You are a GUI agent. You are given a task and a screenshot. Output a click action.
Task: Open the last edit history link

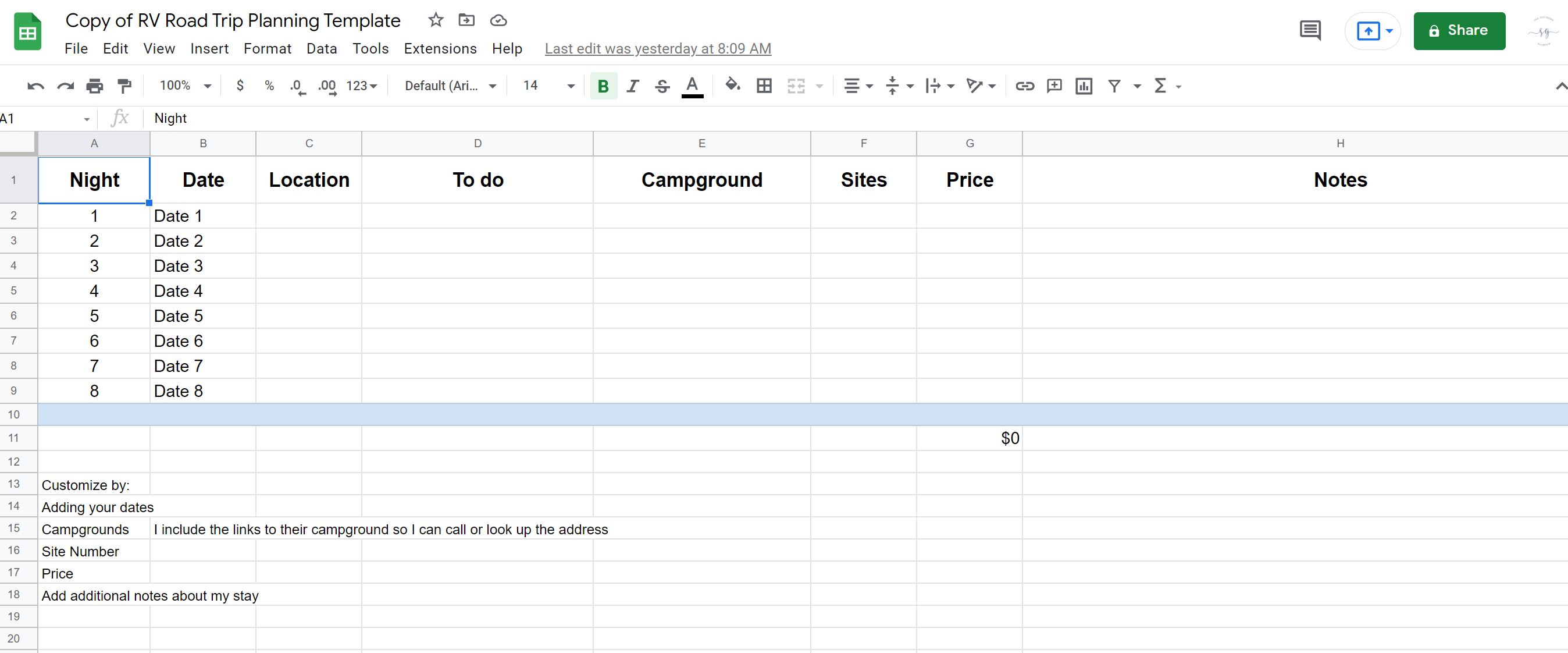coord(657,49)
